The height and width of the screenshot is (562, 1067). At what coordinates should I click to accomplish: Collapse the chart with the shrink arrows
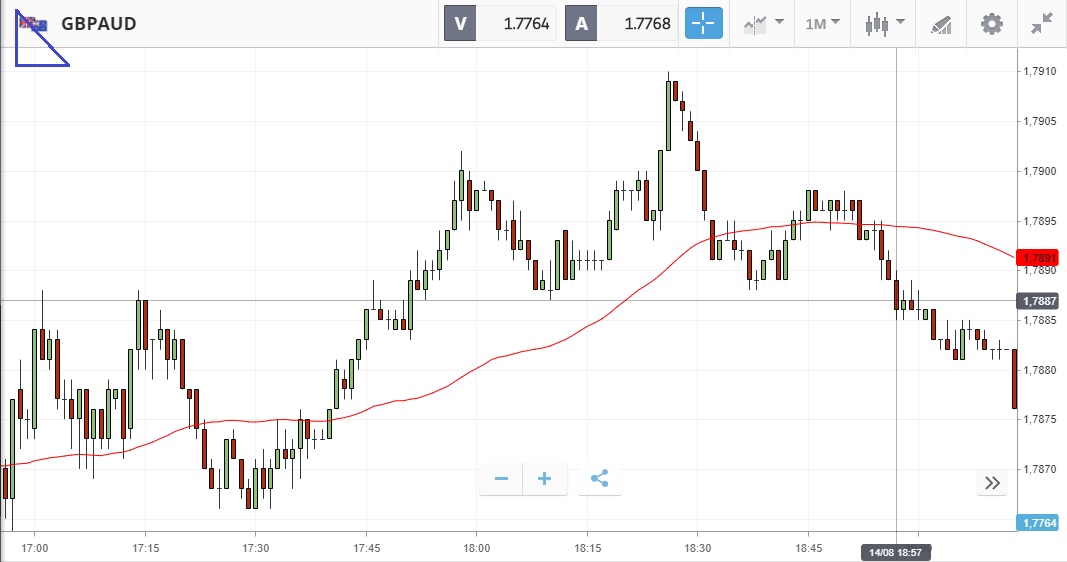(1042, 23)
